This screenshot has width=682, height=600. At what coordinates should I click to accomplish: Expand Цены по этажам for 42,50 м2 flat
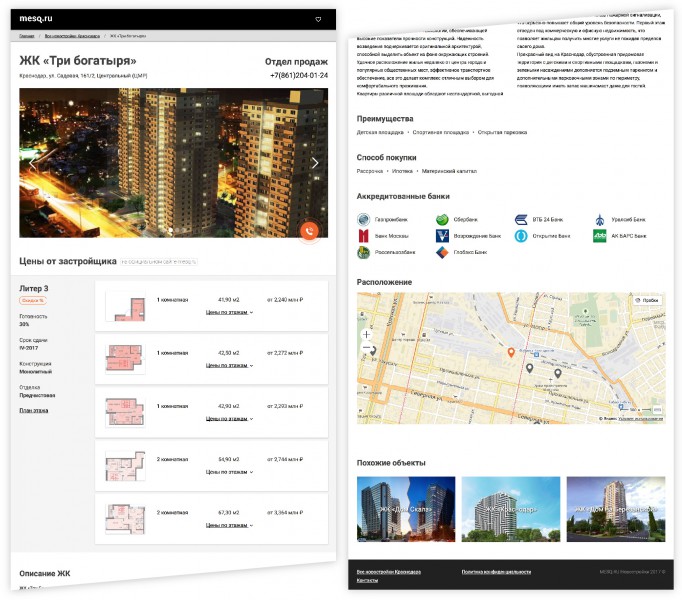pos(229,365)
